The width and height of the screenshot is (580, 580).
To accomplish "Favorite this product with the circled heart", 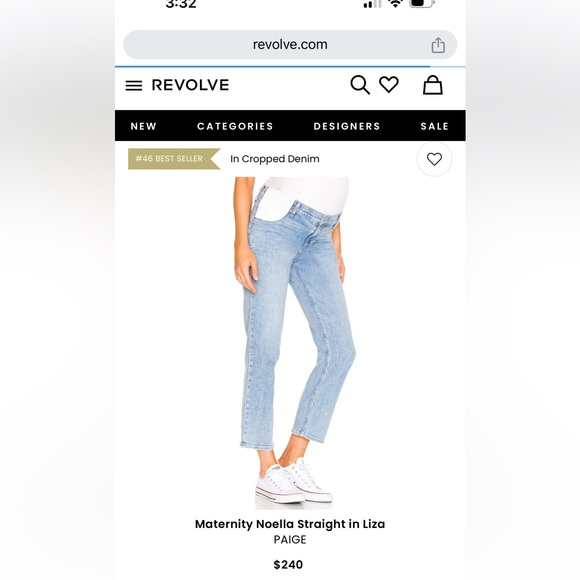I will [434, 159].
